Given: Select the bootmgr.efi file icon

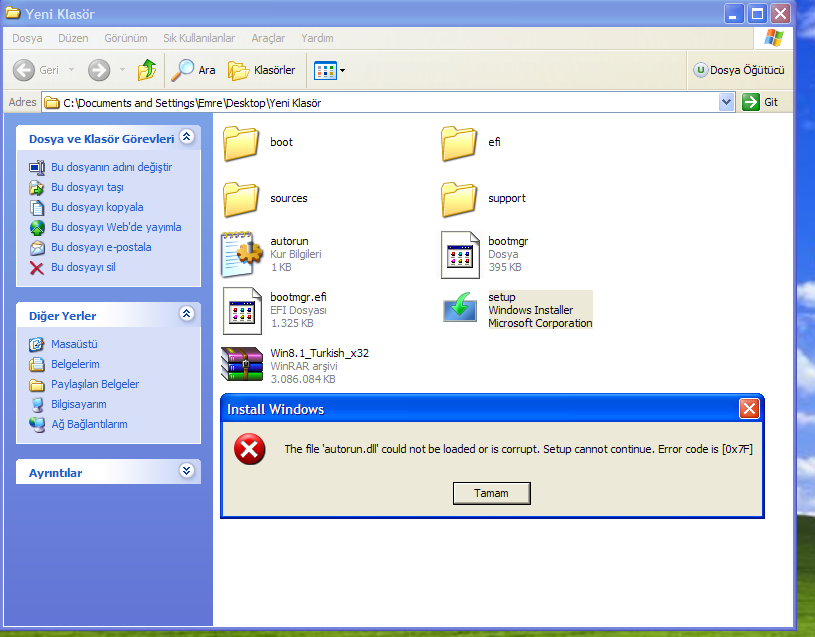Looking at the screenshot, I should pos(242,311).
